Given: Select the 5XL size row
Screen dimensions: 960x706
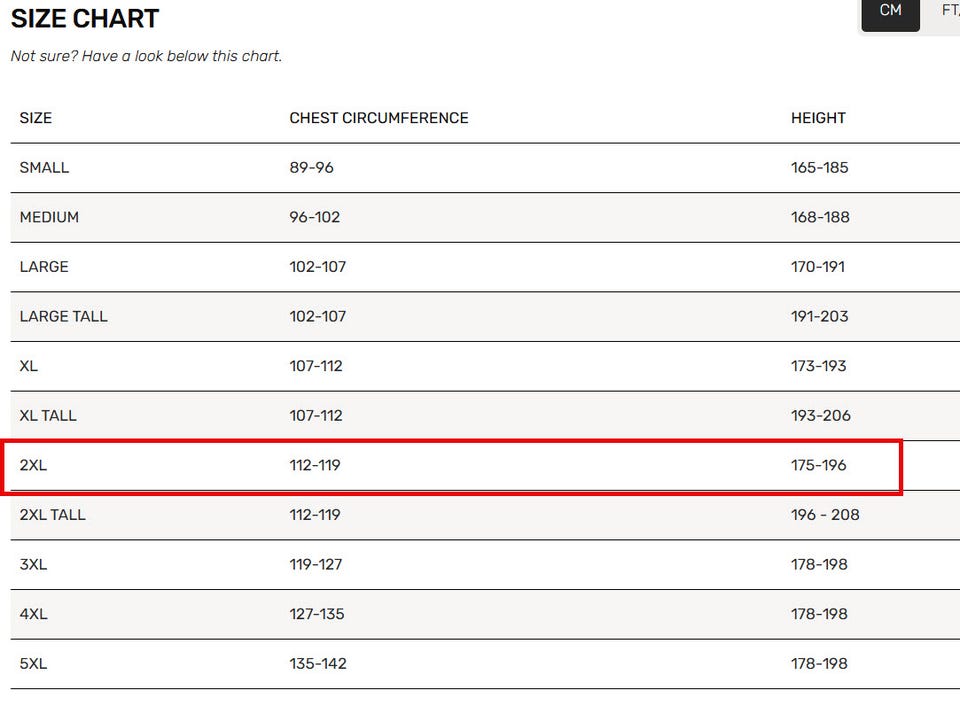Looking at the screenshot, I should [x=485, y=664].
